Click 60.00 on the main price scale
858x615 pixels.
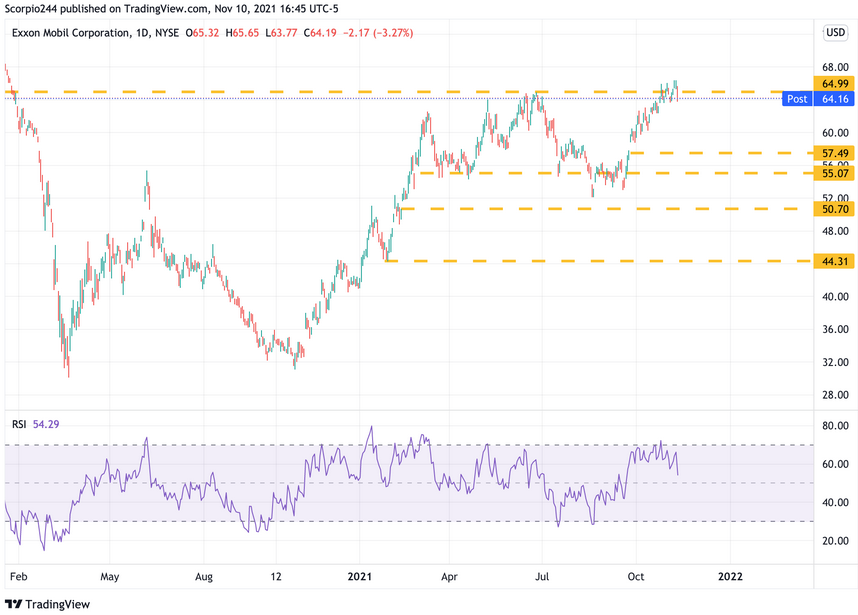(836, 133)
